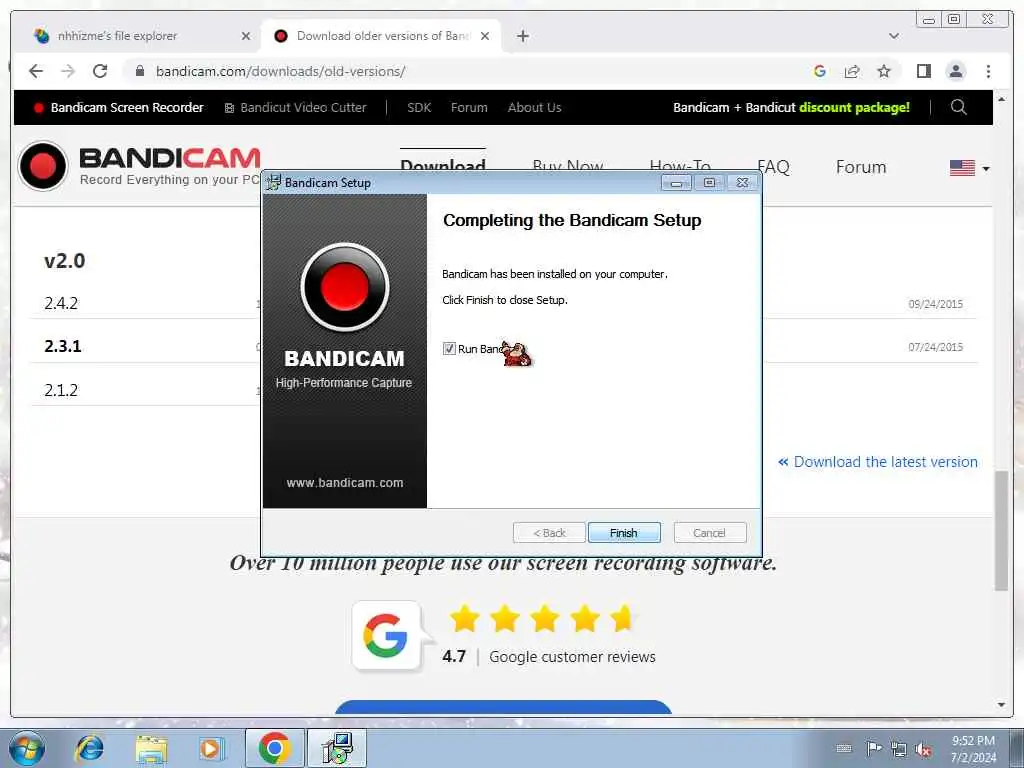1024x768 pixels.
Task: Open Windows Media Player taskbar icon
Action: [211, 748]
